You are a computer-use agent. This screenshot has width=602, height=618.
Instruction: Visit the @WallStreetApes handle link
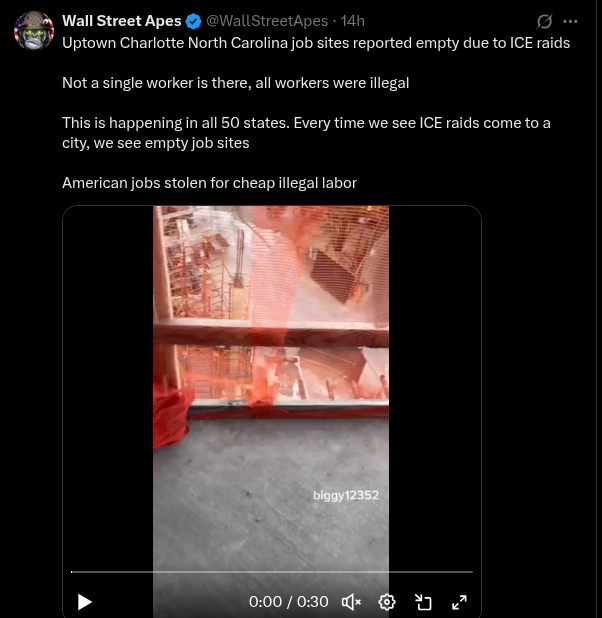pos(267,21)
